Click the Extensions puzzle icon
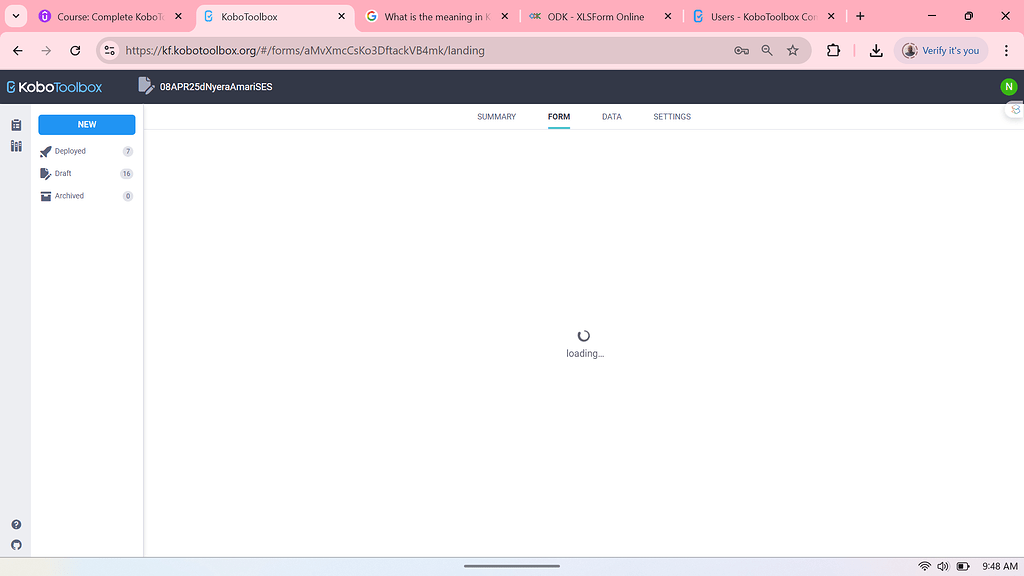The width and height of the screenshot is (1024, 576). tap(833, 50)
